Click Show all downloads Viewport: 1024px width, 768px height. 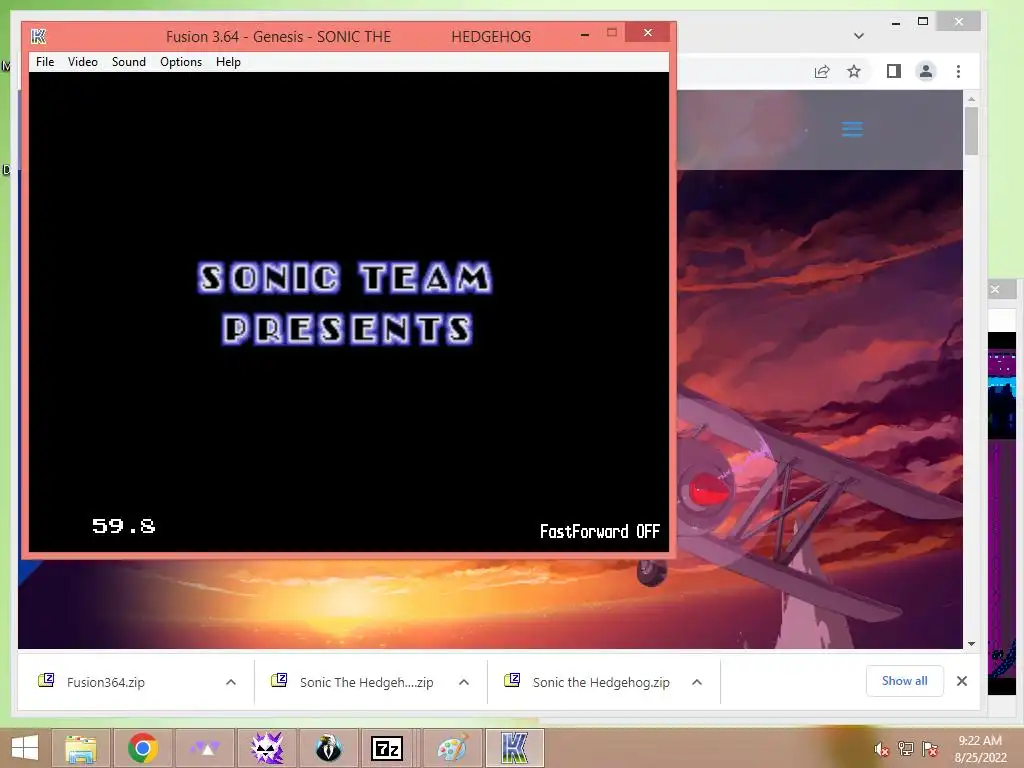click(904, 681)
